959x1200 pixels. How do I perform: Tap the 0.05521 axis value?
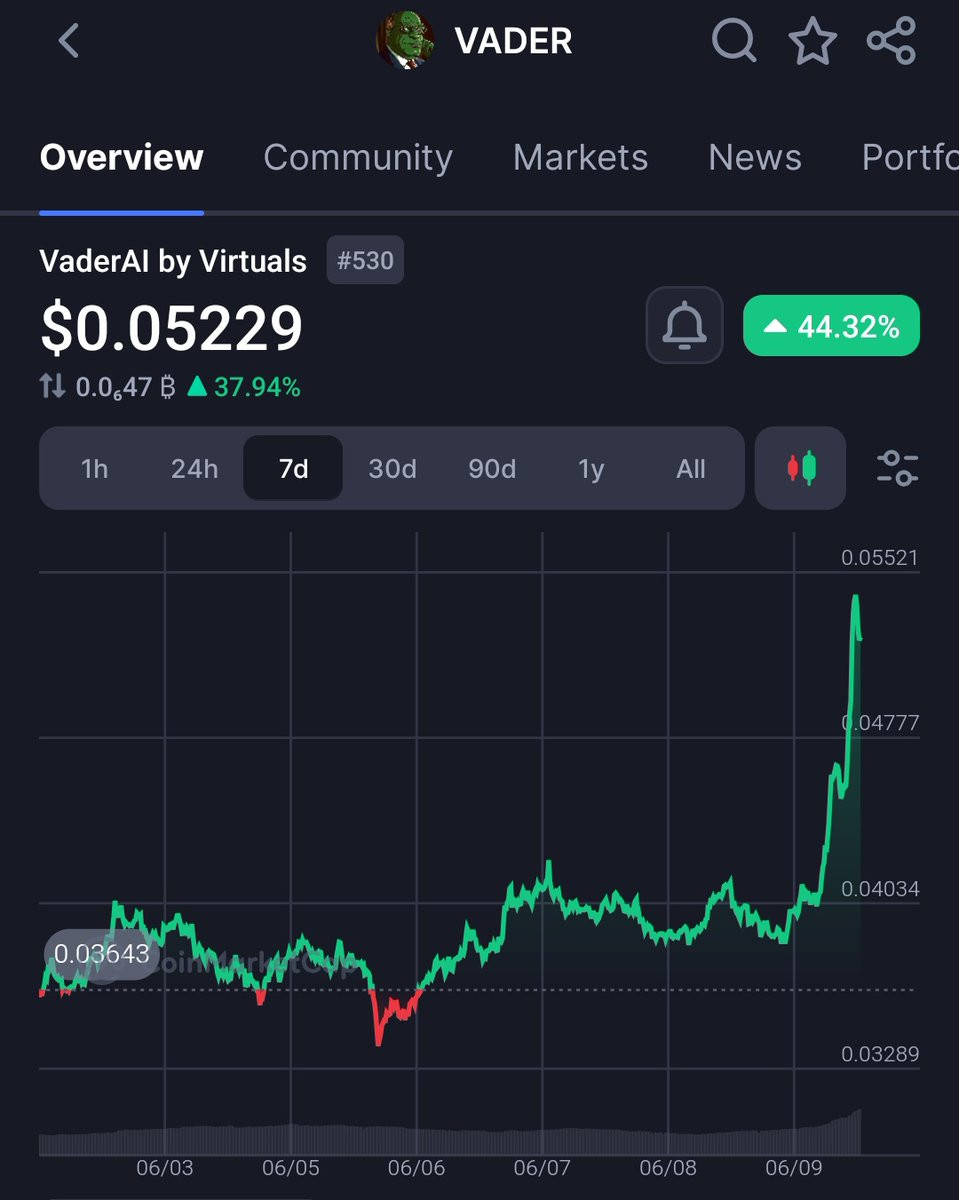point(879,557)
